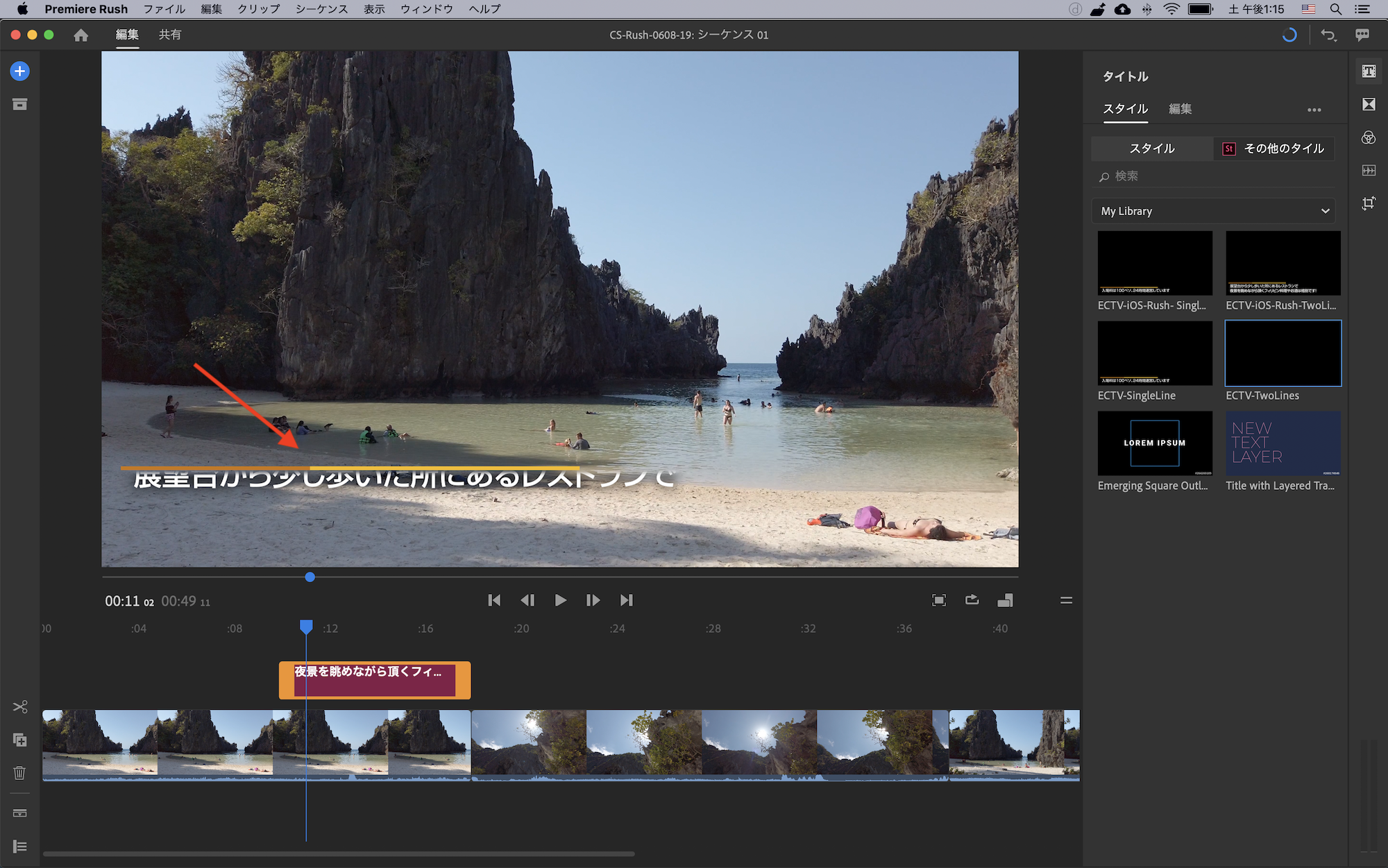The image size is (1388, 868).
Task: Open the crop and rotate panel icon
Action: coord(1369,203)
